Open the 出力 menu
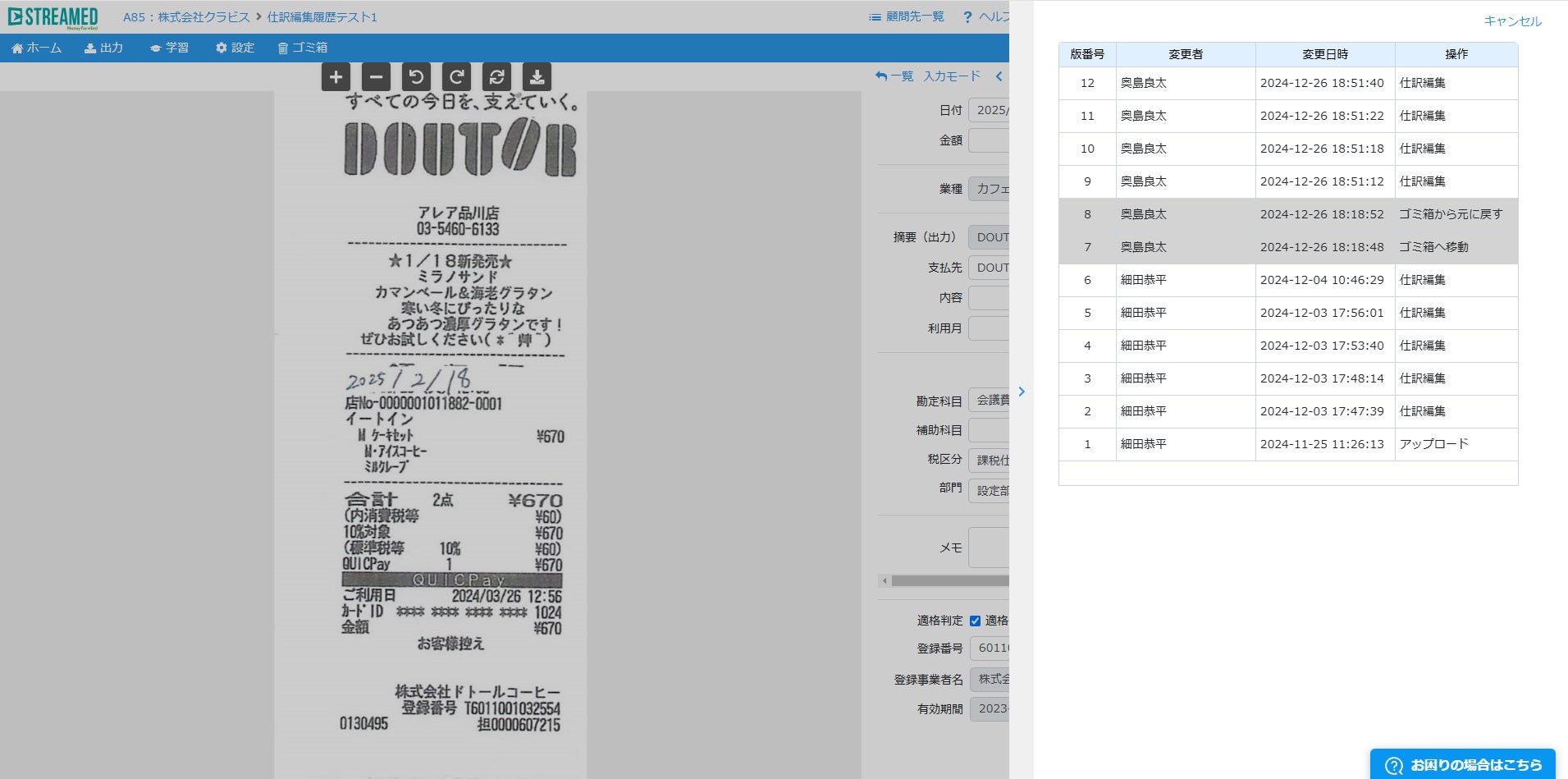 tap(103, 48)
